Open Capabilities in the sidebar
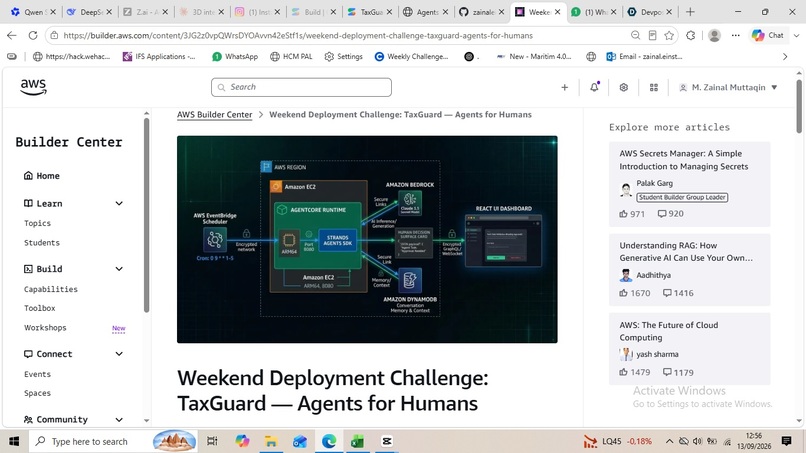The width and height of the screenshot is (806, 453). (50, 289)
